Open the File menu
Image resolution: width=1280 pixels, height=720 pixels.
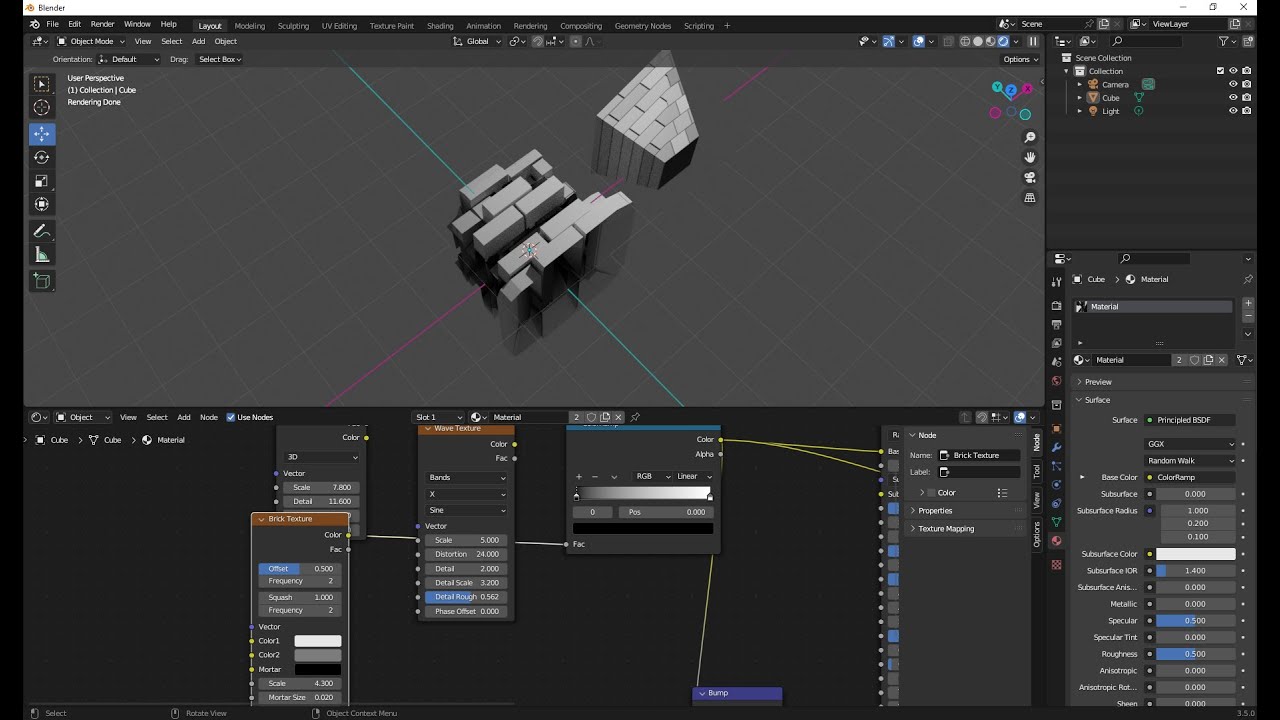pyautogui.click(x=52, y=24)
